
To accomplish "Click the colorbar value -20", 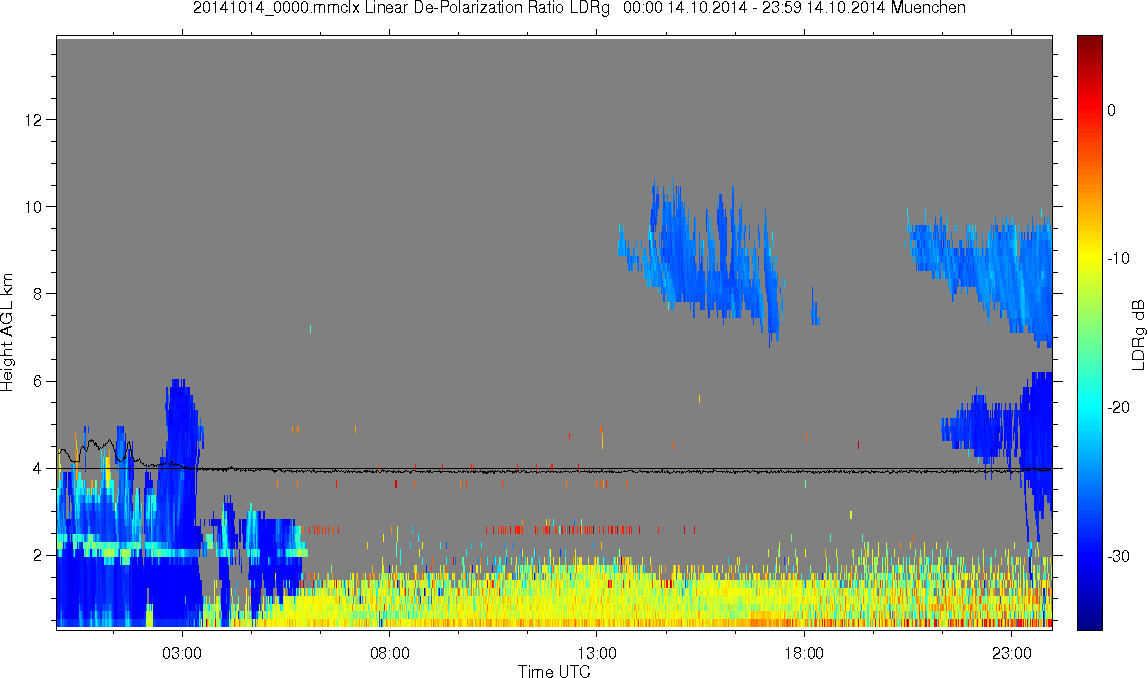I will coord(1118,407).
